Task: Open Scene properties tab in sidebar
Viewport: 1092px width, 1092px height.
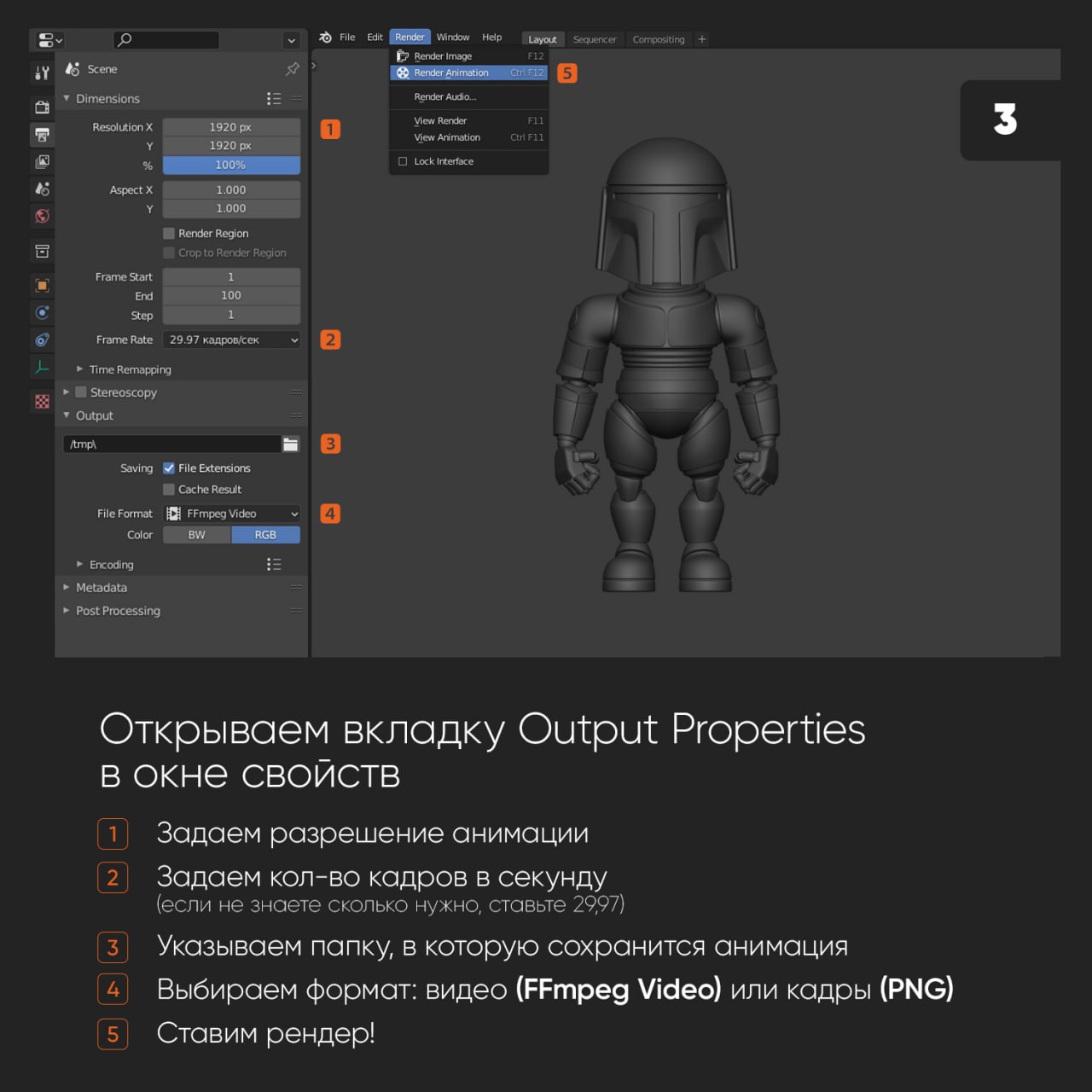Action: (x=42, y=189)
